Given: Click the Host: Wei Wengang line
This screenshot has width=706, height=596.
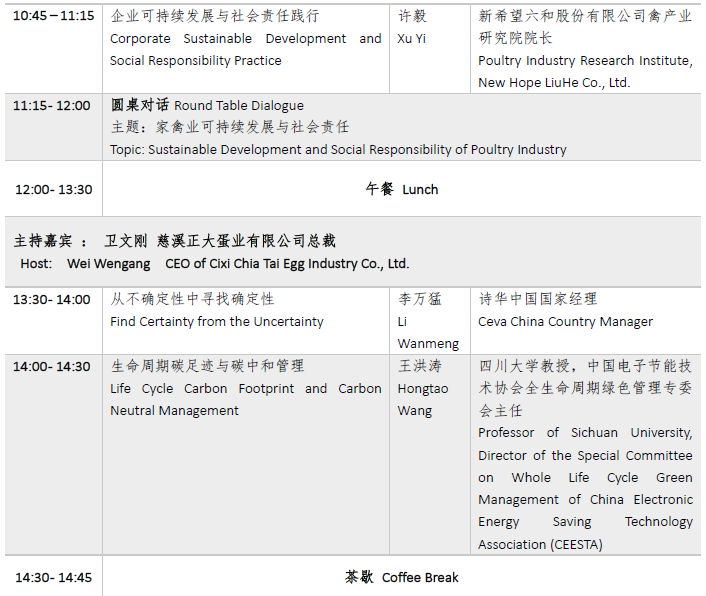Looking at the screenshot, I should (214, 264).
